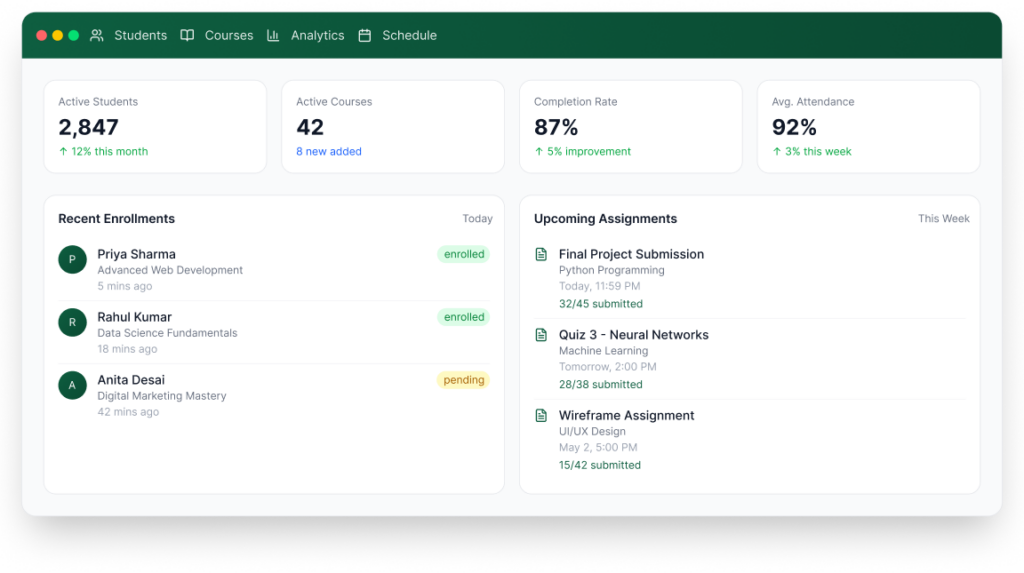This screenshot has width=1024, height=573.
Task: Click the Analytics bar chart icon
Action: [273, 35]
